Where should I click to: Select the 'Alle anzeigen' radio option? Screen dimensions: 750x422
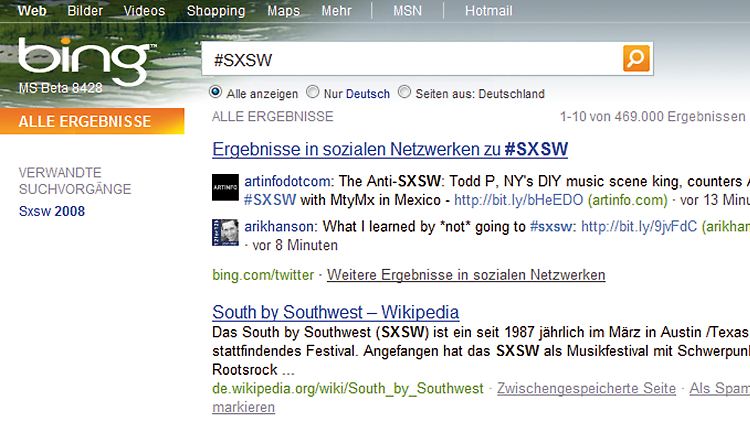tap(215, 92)
